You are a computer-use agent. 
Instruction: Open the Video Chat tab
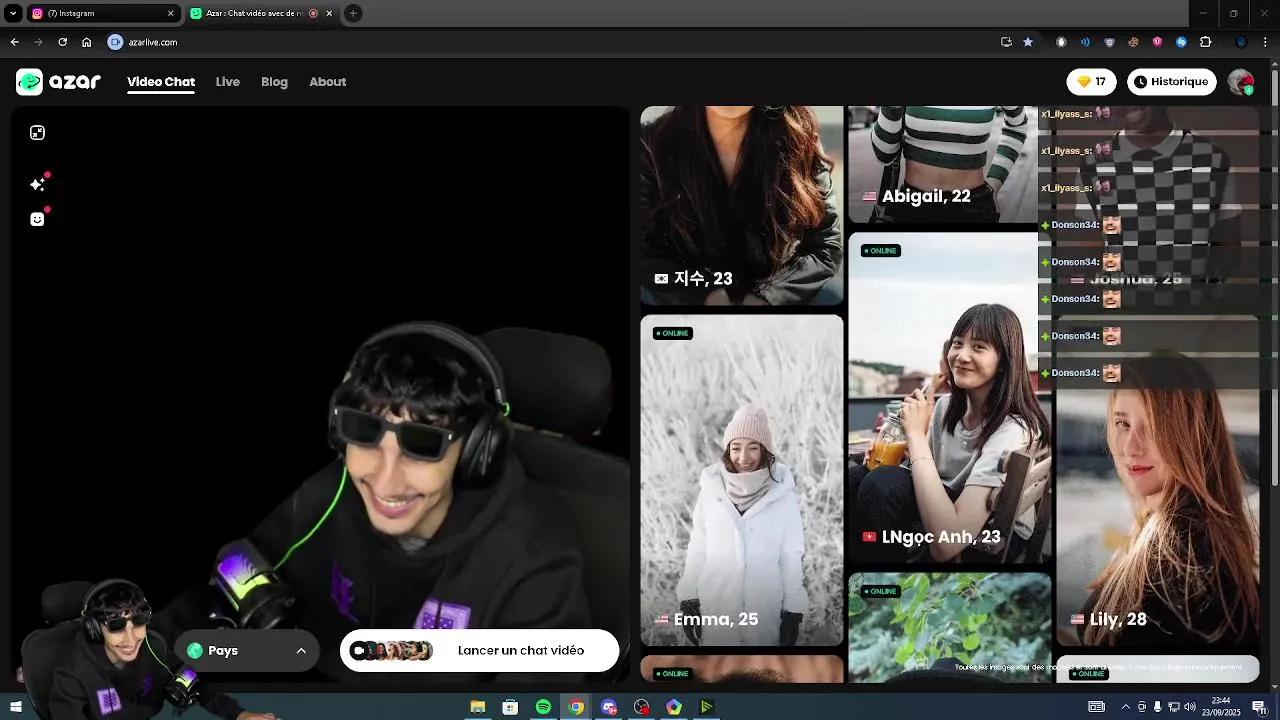161,82
